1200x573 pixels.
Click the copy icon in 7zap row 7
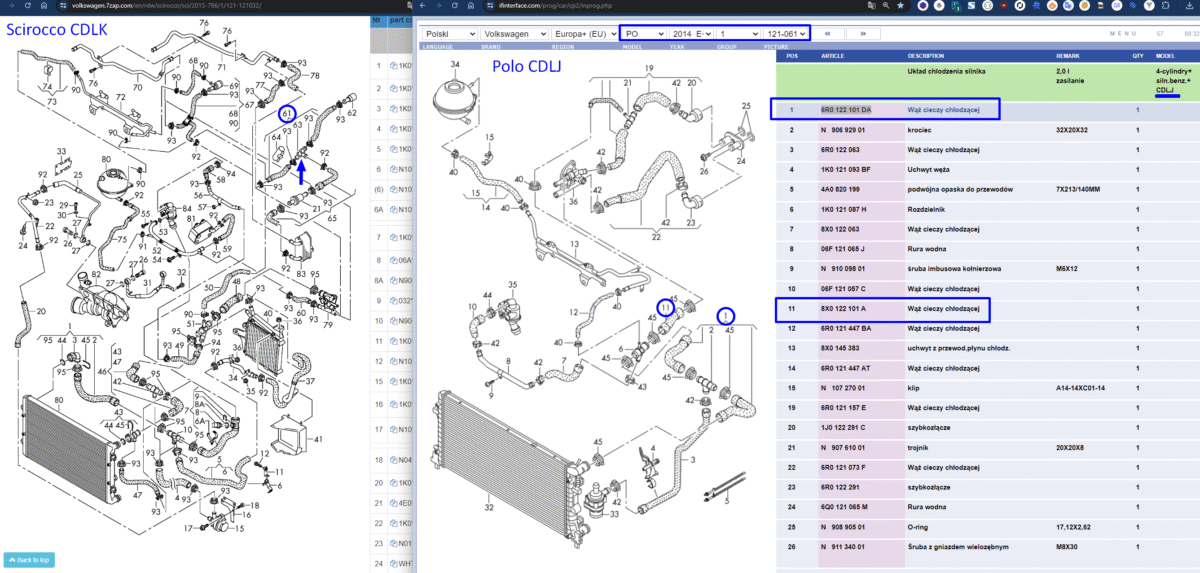point(395,236)
